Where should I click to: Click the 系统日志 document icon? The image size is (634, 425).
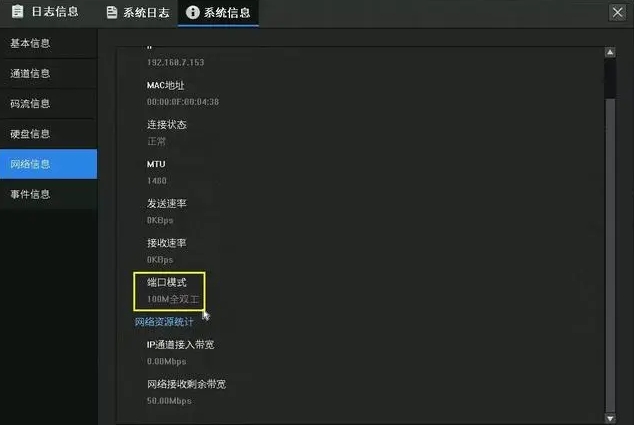(112, 13)
